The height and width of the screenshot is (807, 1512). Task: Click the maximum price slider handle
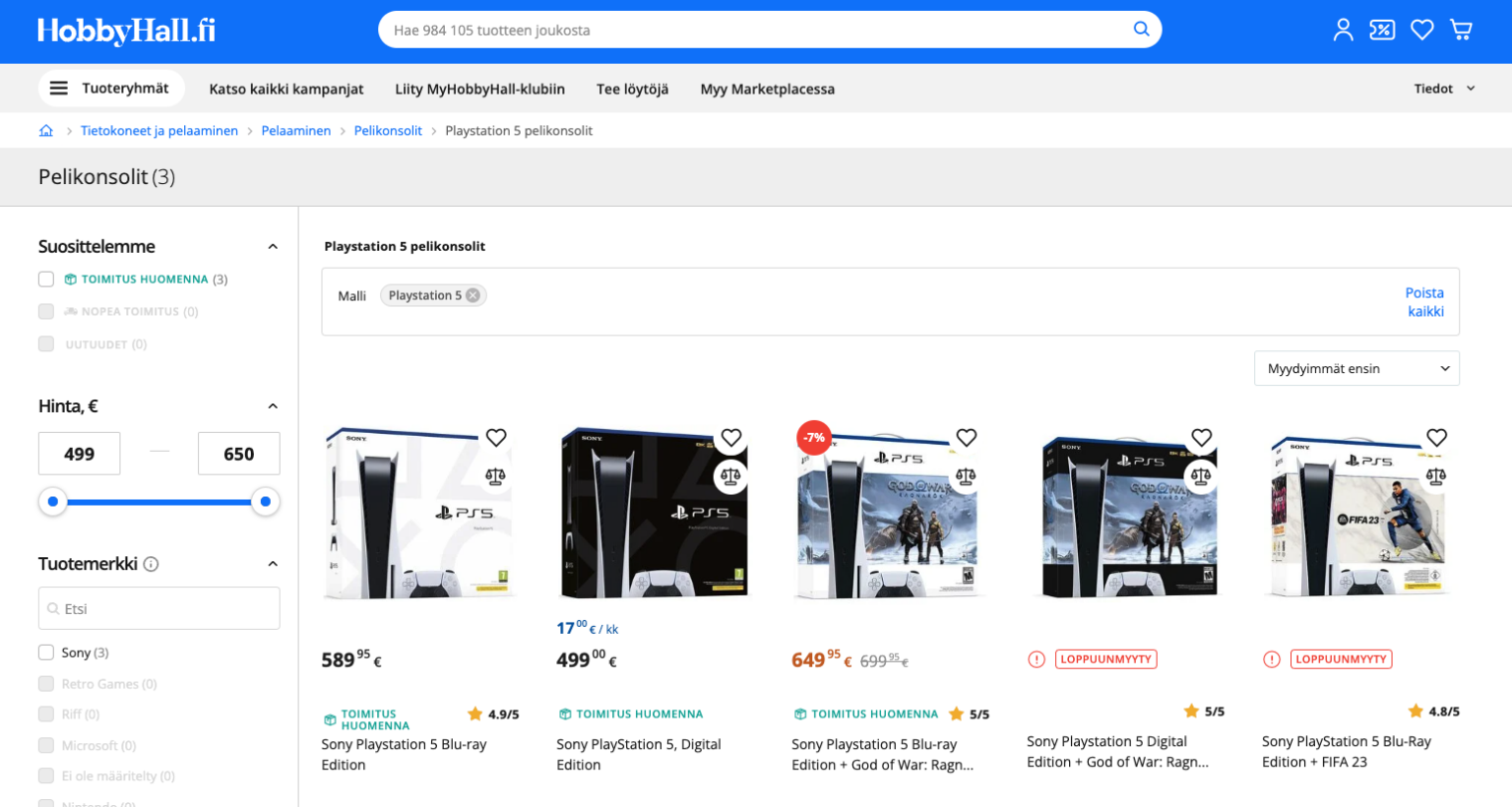pyautogui.click(x=265, y=502)
